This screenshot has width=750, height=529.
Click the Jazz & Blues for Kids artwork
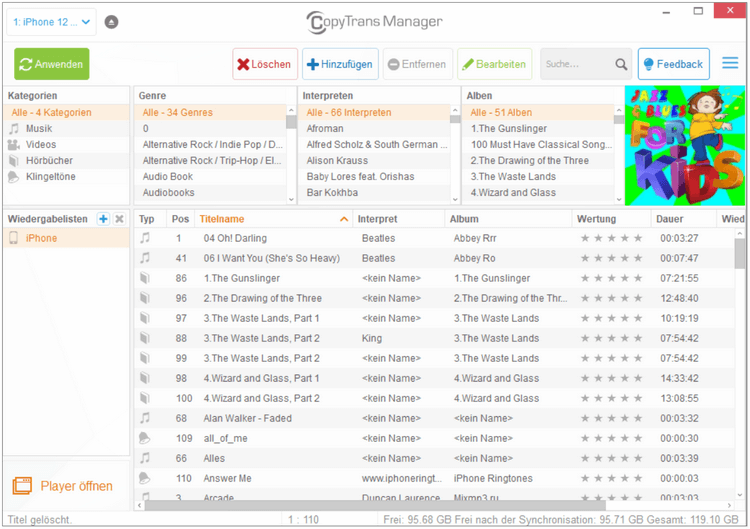coord(685,145)
